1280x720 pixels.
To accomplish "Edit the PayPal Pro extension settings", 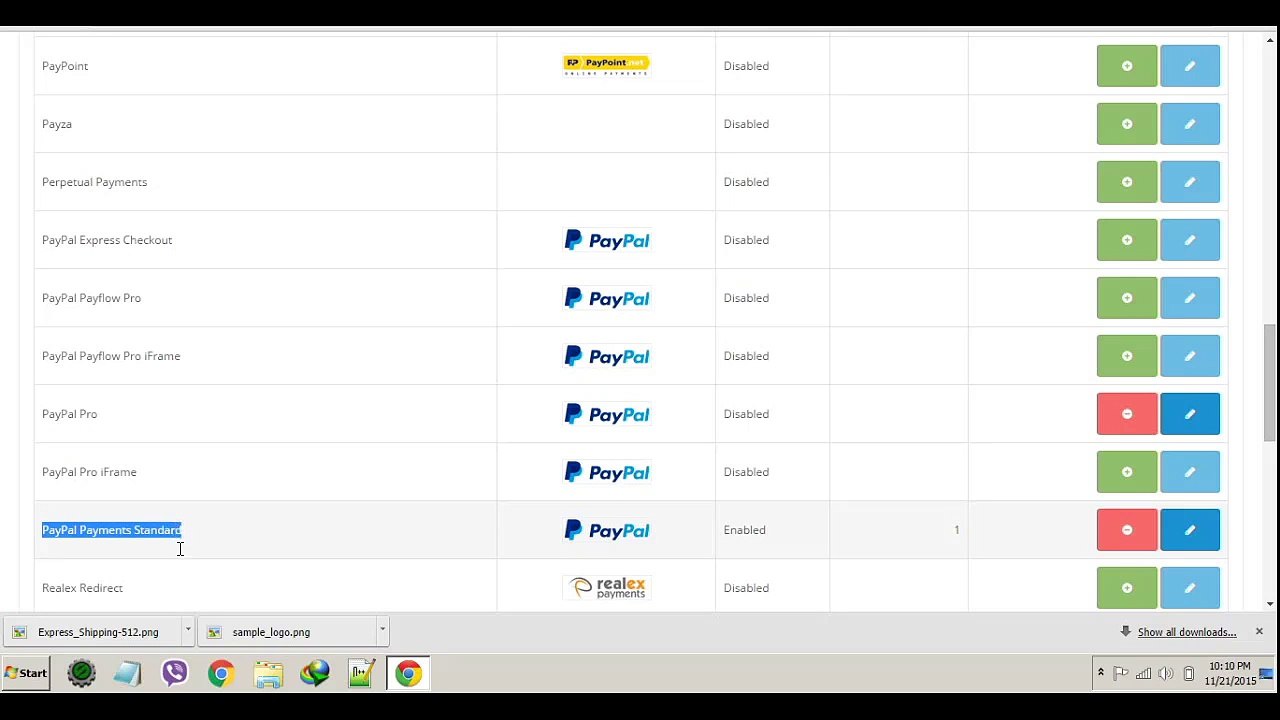I will (1189, 414).
